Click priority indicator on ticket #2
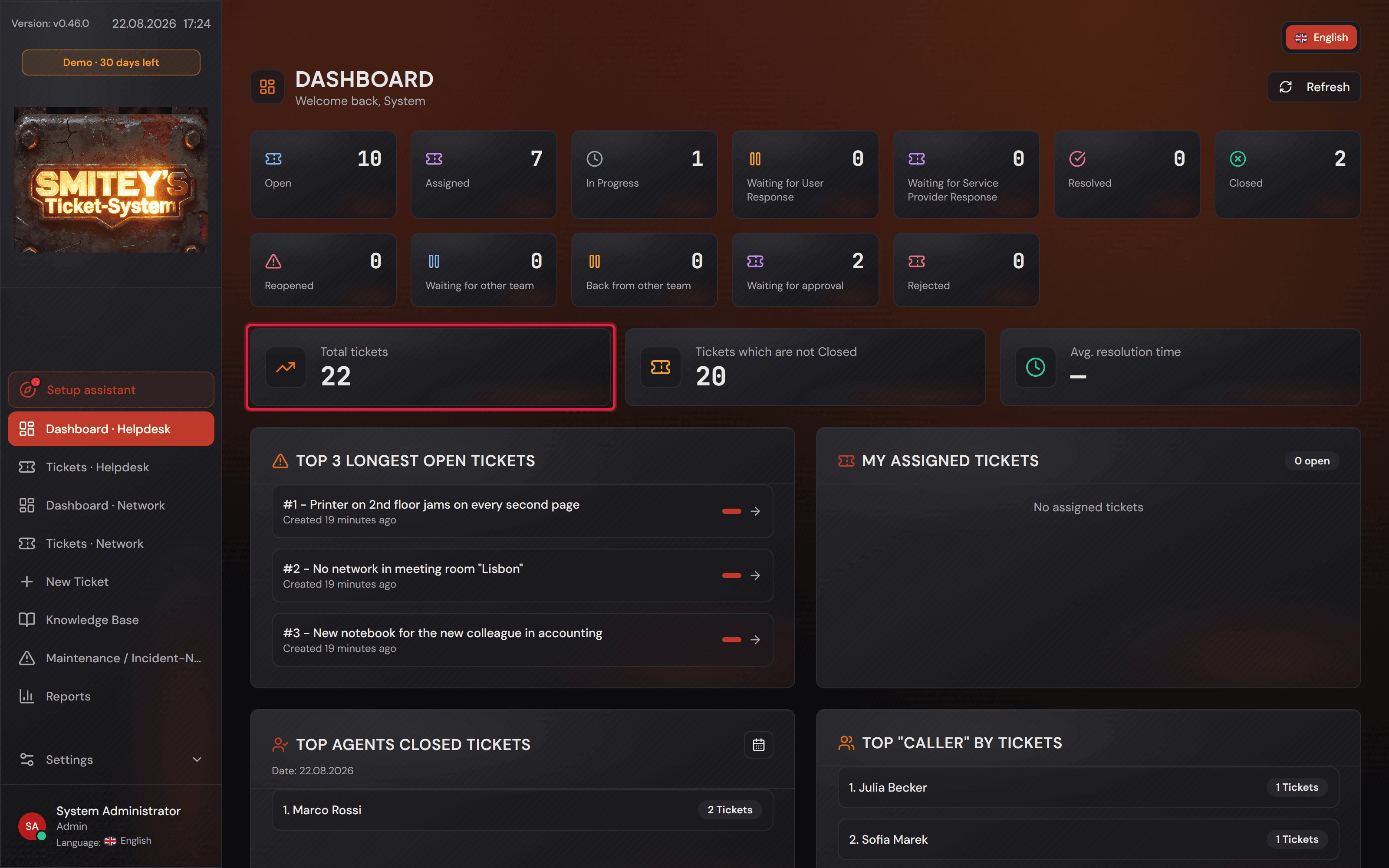Viewport: 1389px width, 868px height. (731, 575)
